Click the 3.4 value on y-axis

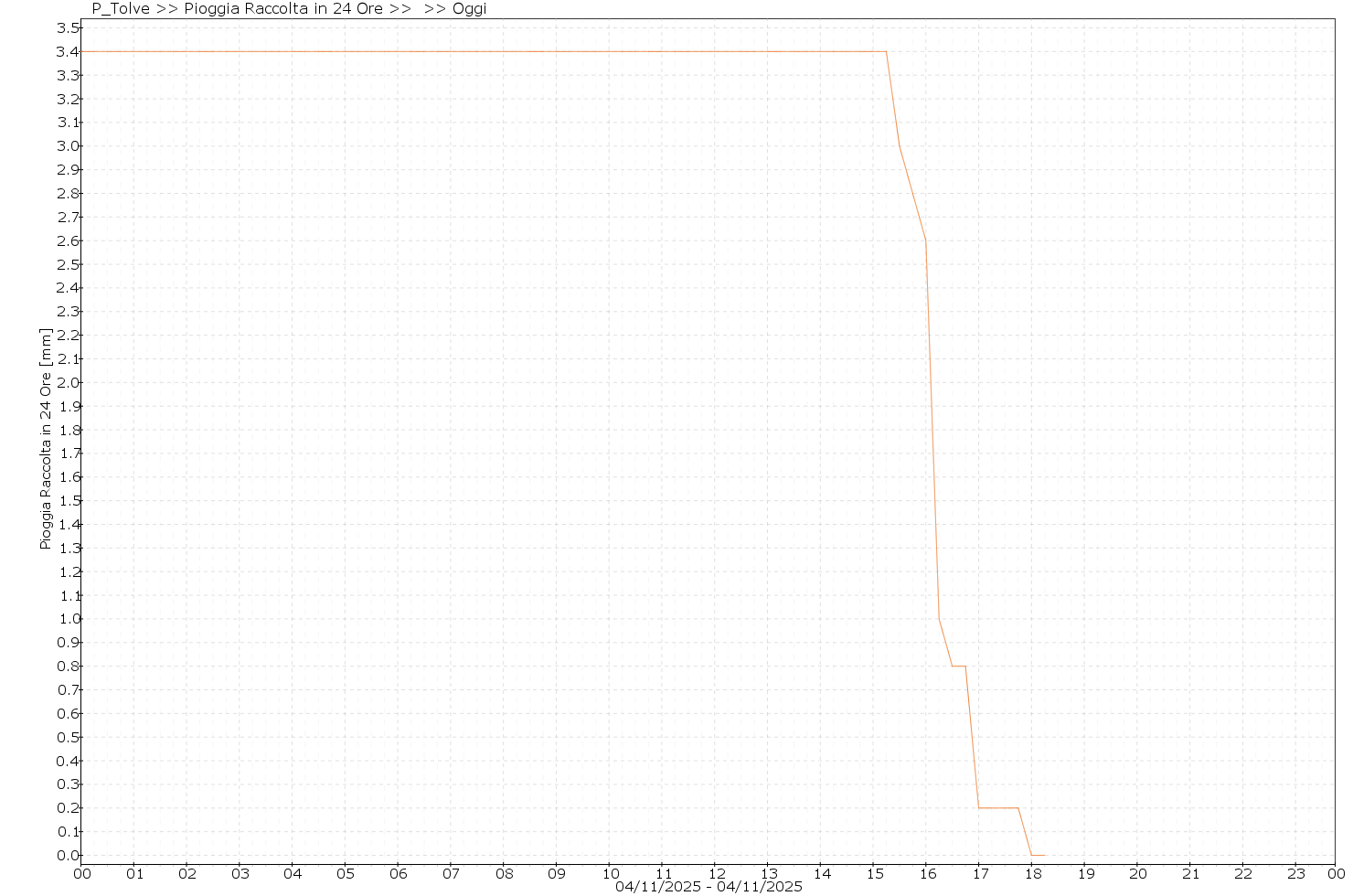coord(67,52)
